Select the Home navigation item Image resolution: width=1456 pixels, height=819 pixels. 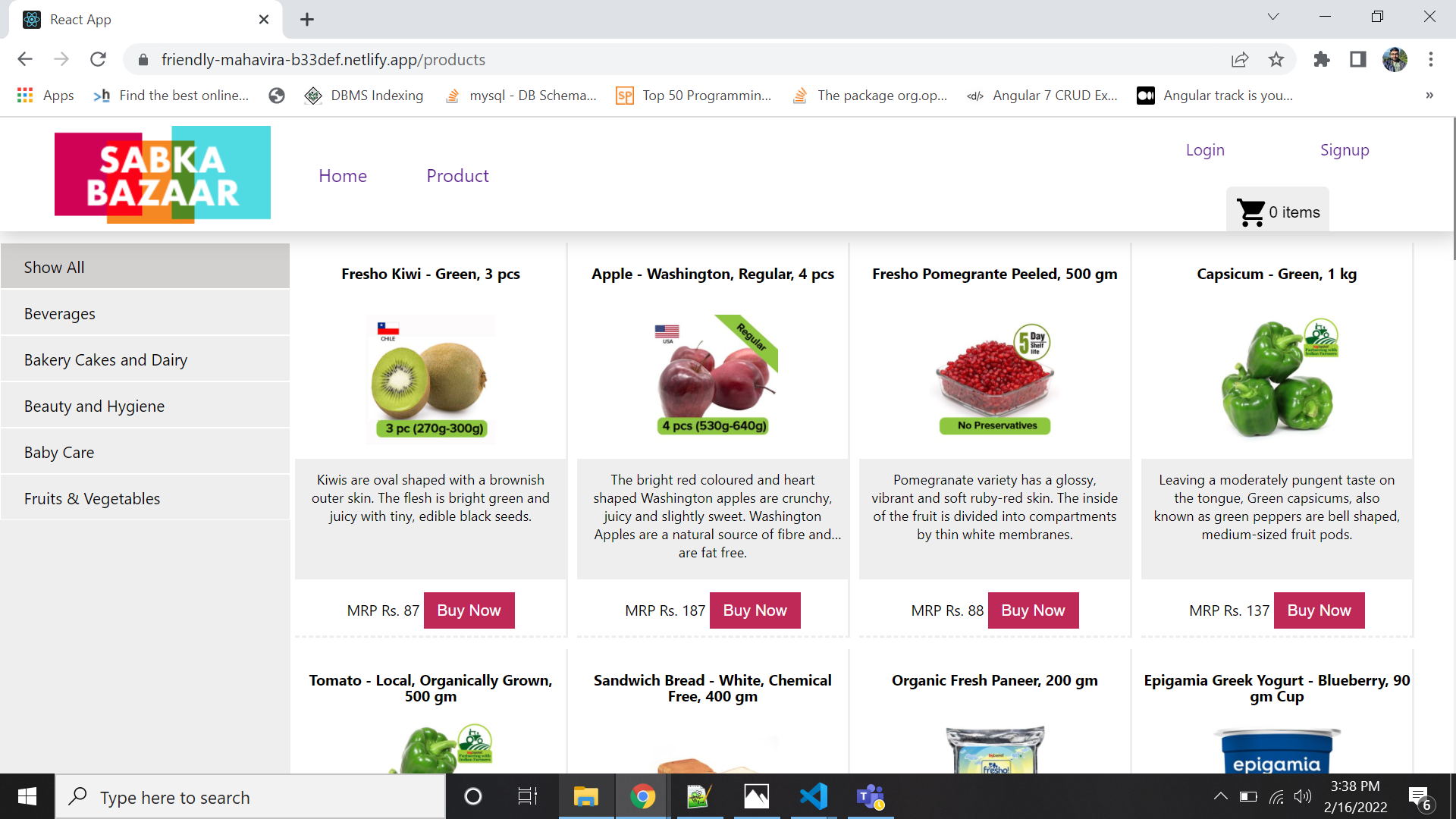[343, 175]
